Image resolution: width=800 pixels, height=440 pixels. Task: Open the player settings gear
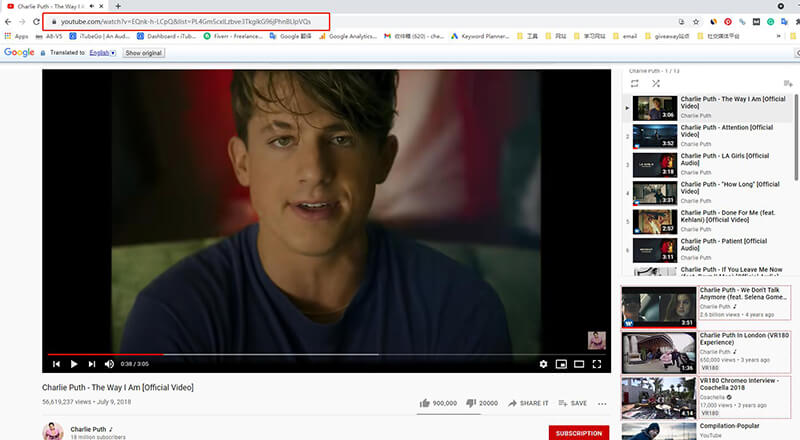(543, 364)
